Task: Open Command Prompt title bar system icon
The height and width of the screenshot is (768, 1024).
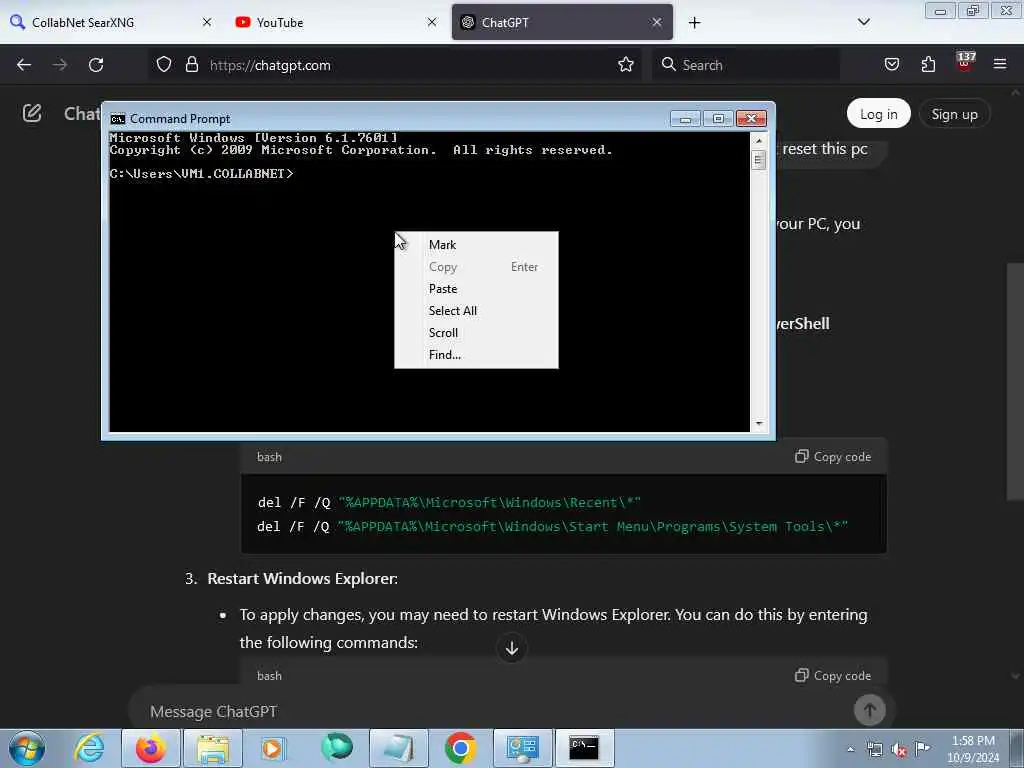Action: click(118, 119)
